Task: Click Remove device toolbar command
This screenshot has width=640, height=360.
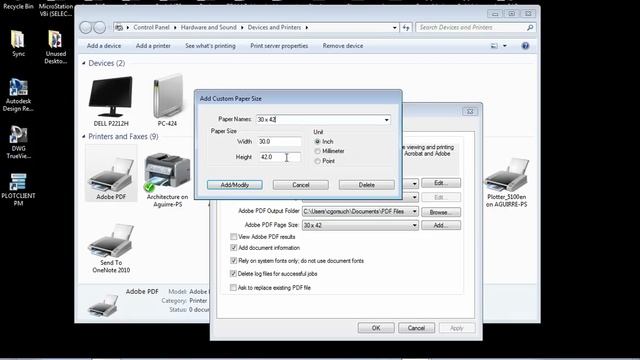Action: click(x=343, y=46)
